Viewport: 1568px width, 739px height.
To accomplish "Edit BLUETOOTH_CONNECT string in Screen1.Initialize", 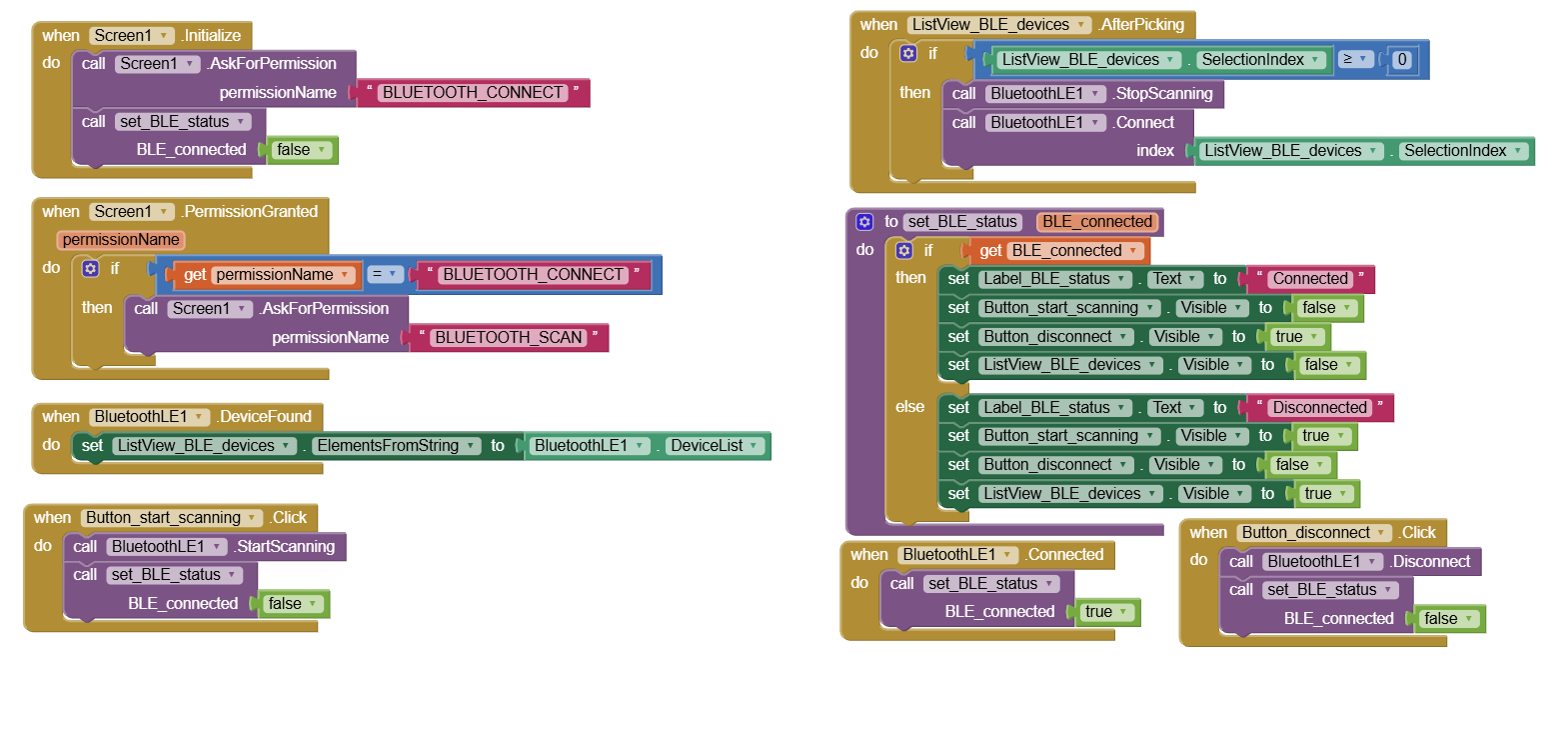I will click(473, 93).
